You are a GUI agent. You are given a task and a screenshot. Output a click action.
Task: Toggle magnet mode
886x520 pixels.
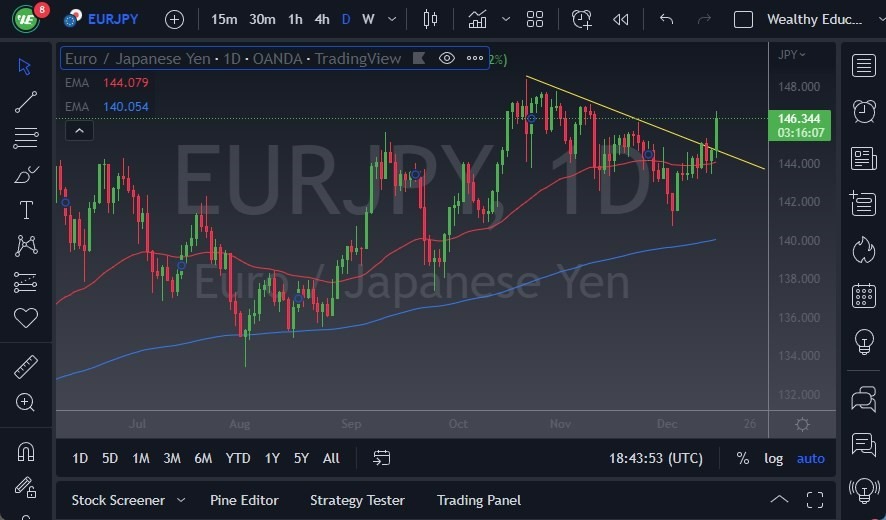26,452
